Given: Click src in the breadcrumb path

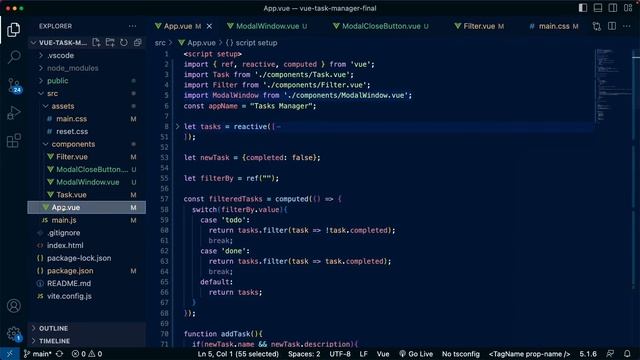Looking at the screenshot, I should coord(160,43).
